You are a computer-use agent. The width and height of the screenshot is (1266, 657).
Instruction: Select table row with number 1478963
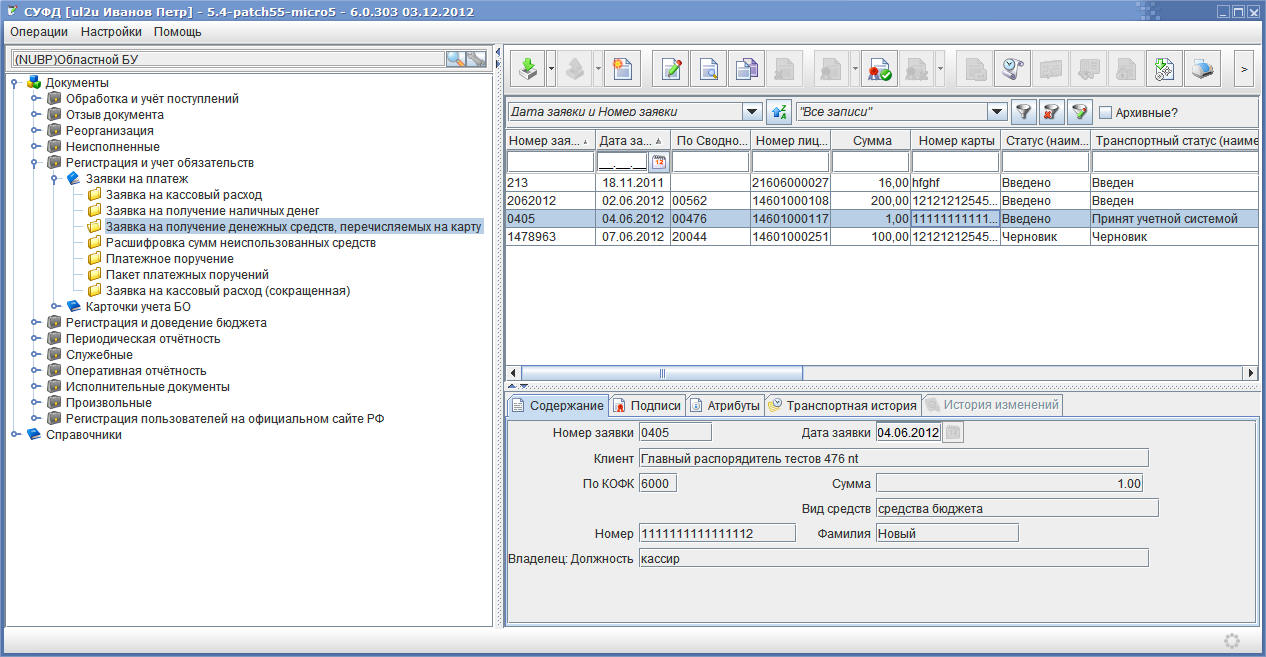[x=881, y=237]
